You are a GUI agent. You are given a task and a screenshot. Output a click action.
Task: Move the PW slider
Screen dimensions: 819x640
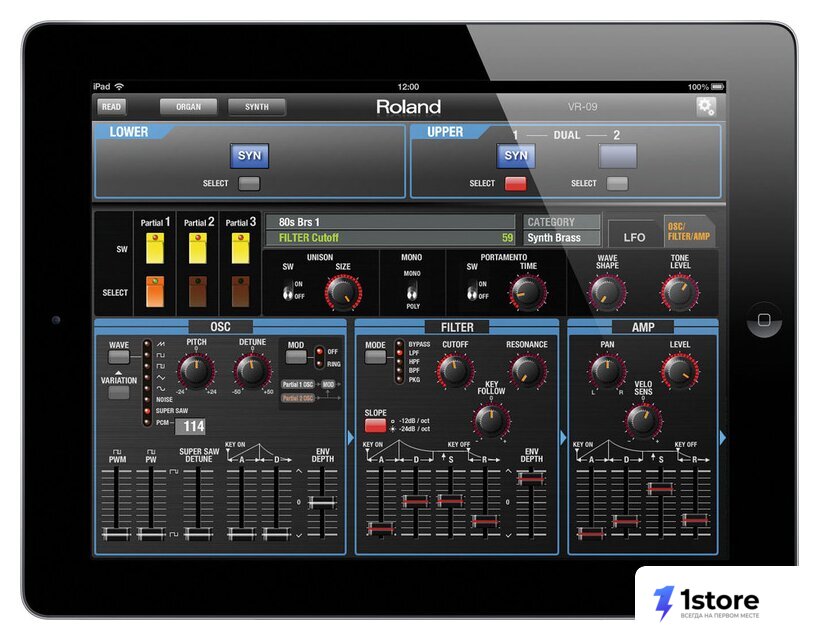pyautogui.click(x=151, y=533)
